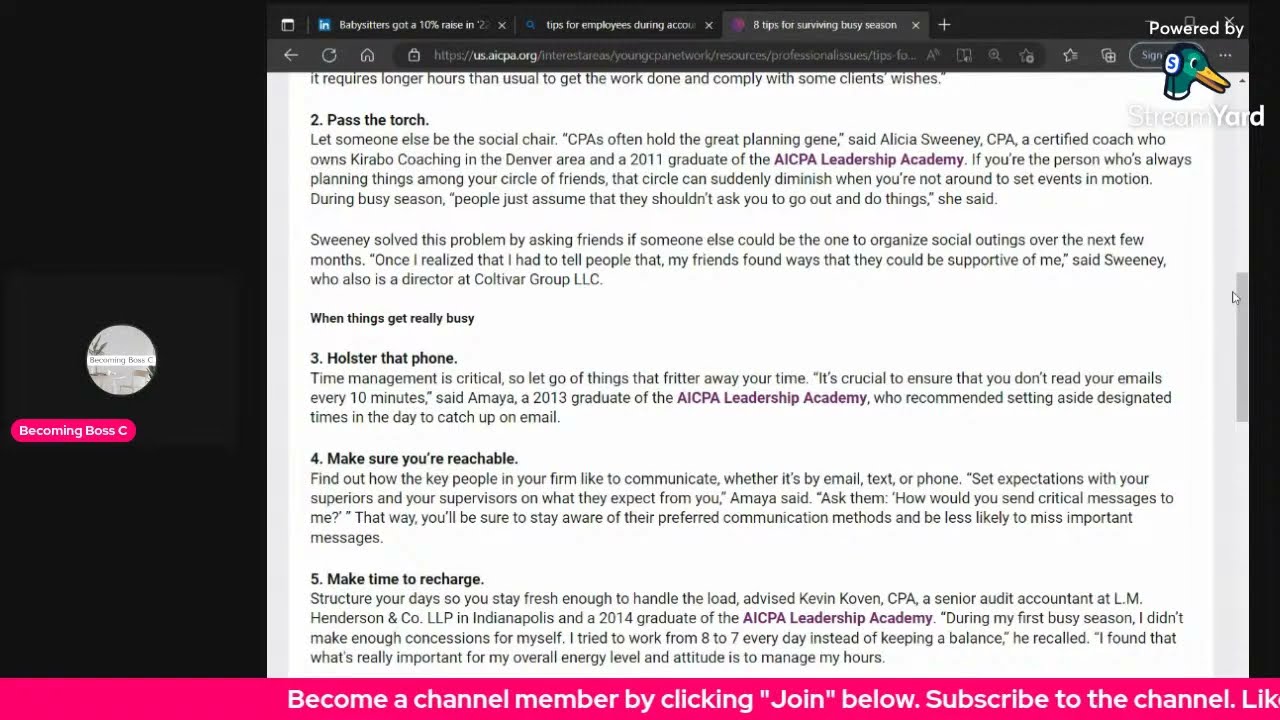
Task: Open AICPA Leadership Academy link in Holster that phone
Action: coord(772,398)
